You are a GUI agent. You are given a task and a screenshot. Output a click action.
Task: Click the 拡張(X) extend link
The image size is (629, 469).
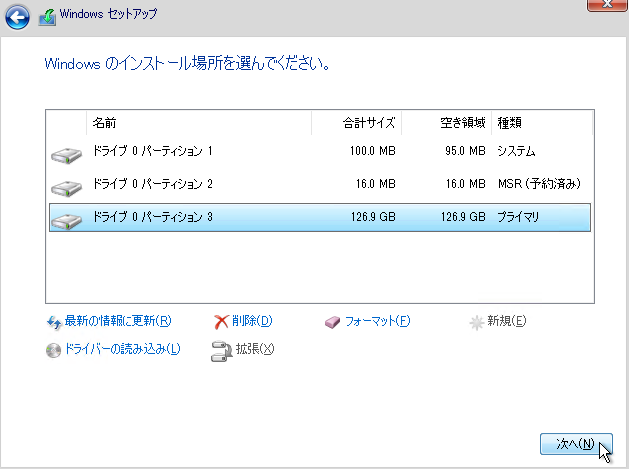pos(255,349)
